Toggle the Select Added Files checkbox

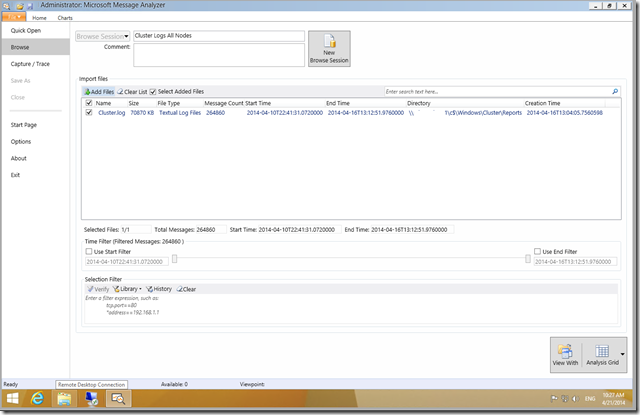pos(153,92)
